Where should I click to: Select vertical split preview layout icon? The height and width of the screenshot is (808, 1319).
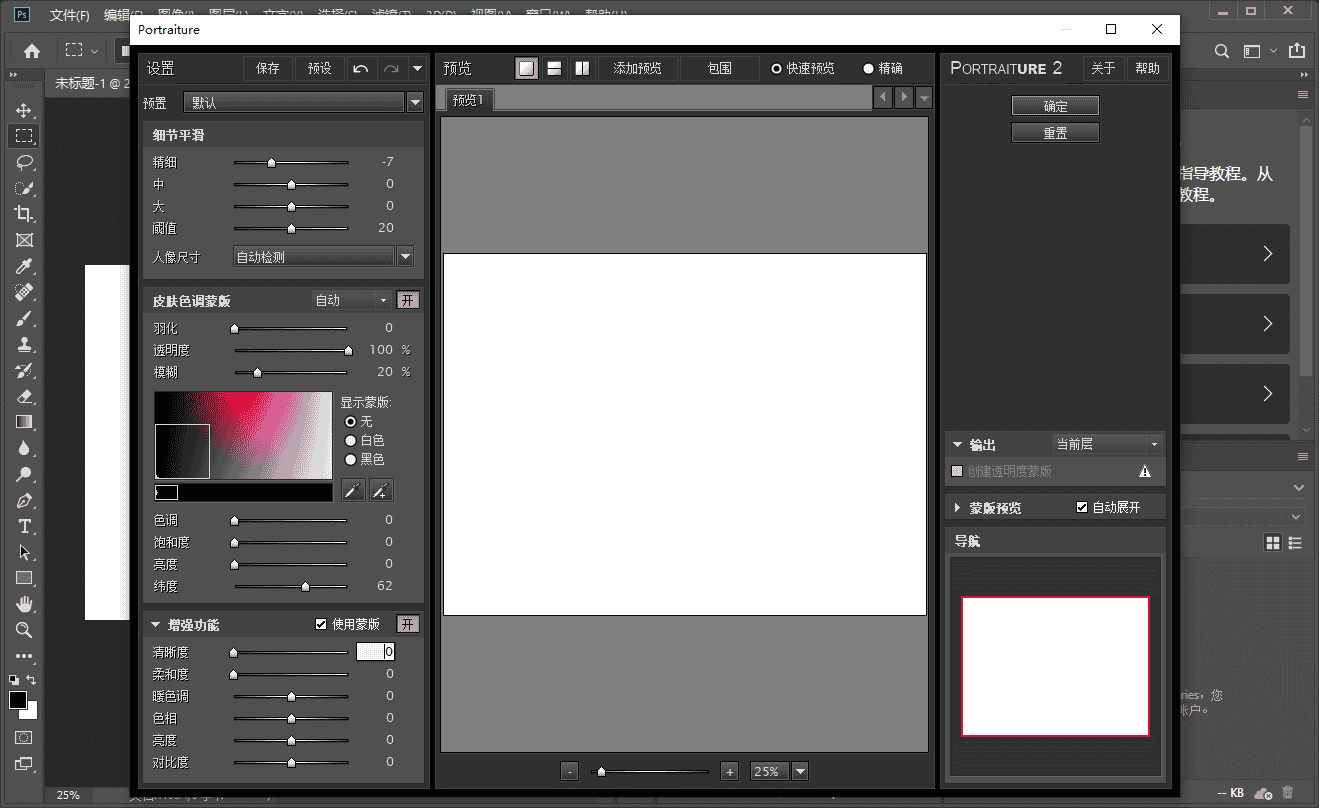pos(582,69)
